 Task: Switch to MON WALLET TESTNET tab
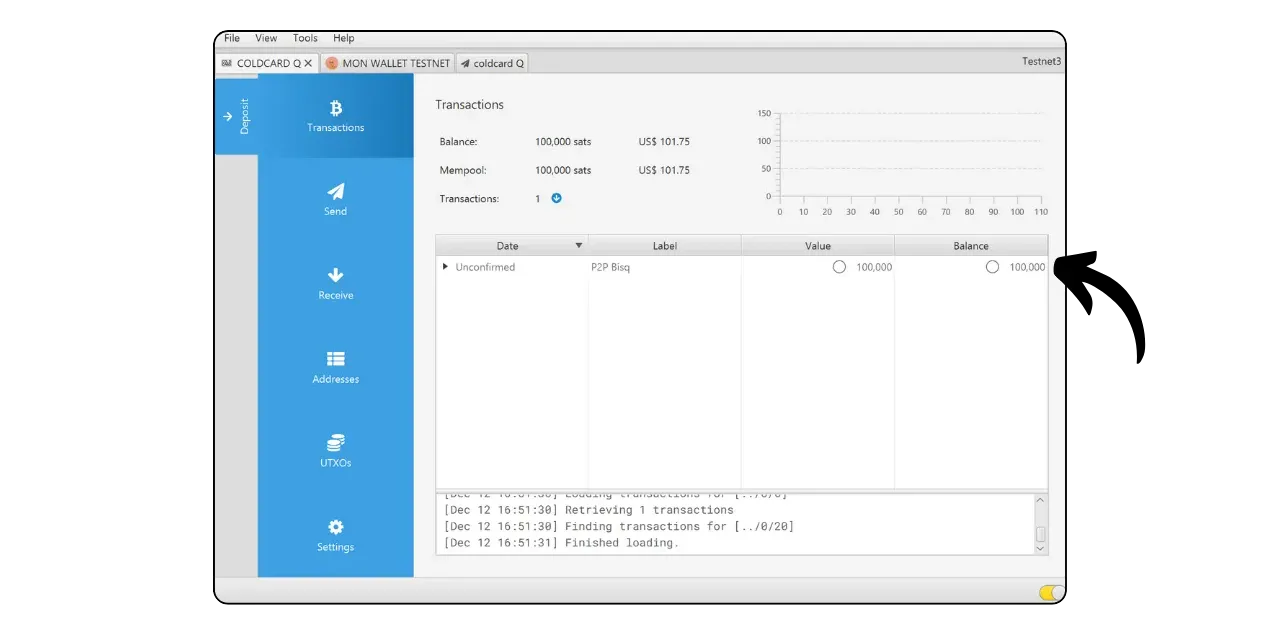(389, 63)
